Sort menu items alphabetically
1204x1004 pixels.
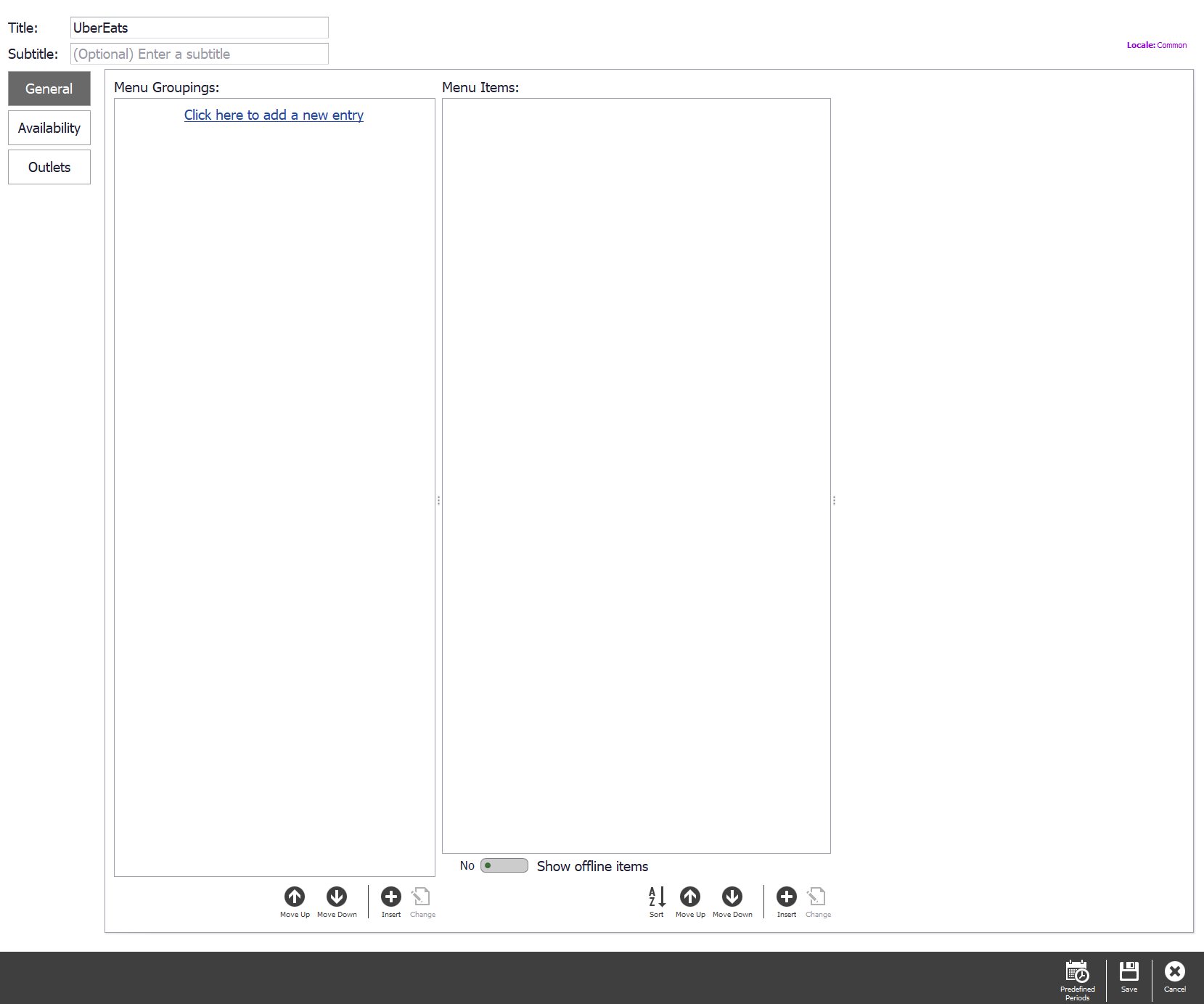[657, 901]
